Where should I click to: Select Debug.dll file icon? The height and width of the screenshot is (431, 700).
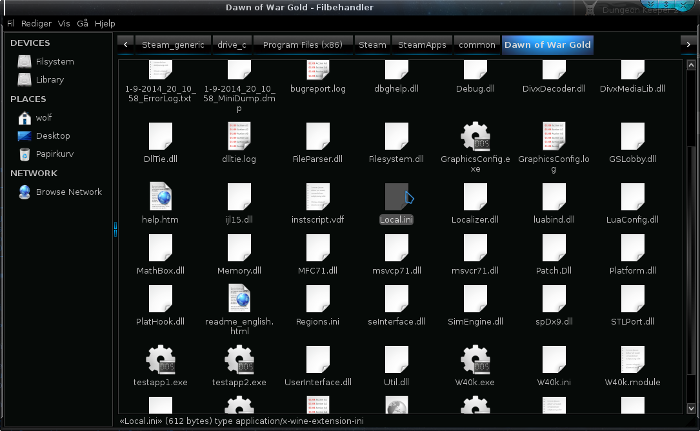pos(475,70)
